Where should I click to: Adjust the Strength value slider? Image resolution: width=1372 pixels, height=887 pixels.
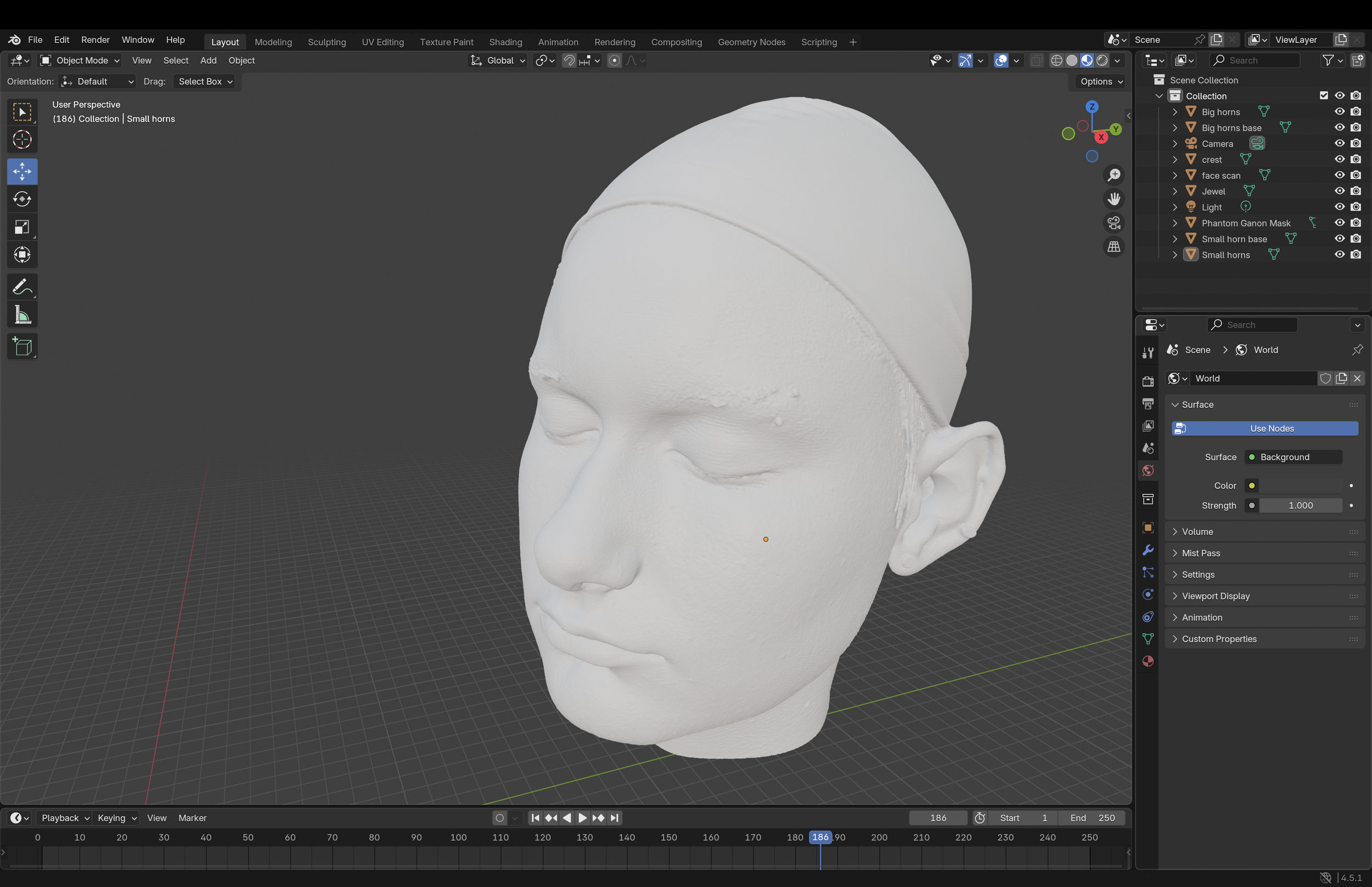[x=1301, y=506]
